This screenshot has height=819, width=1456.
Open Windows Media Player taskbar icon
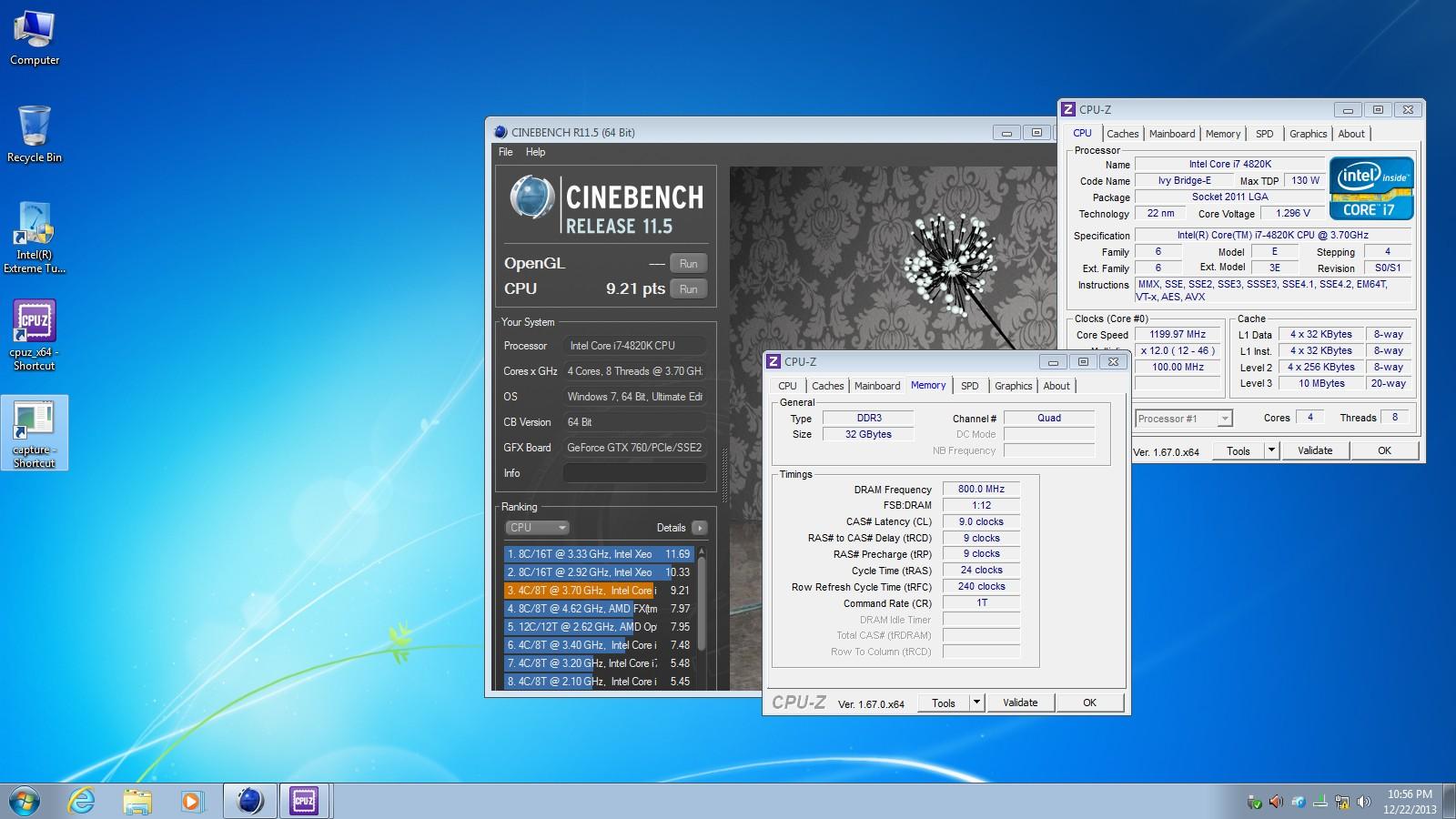click(x=192, y=801)
